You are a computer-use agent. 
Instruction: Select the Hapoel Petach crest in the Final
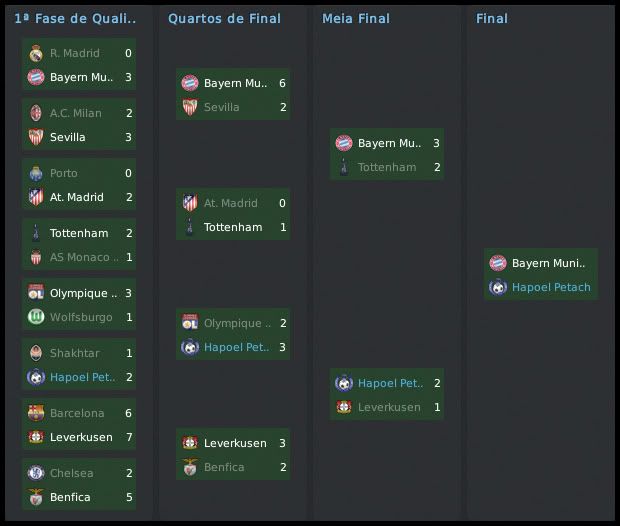click(497, 287)
